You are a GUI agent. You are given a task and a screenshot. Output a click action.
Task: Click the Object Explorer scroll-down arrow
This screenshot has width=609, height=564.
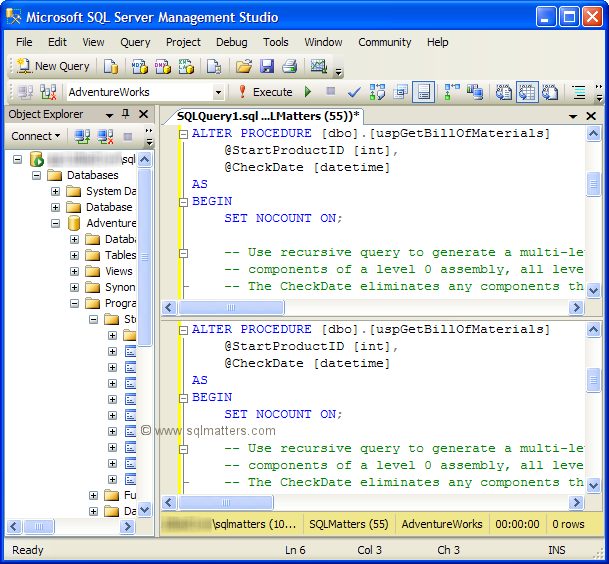tap(144, 509)
